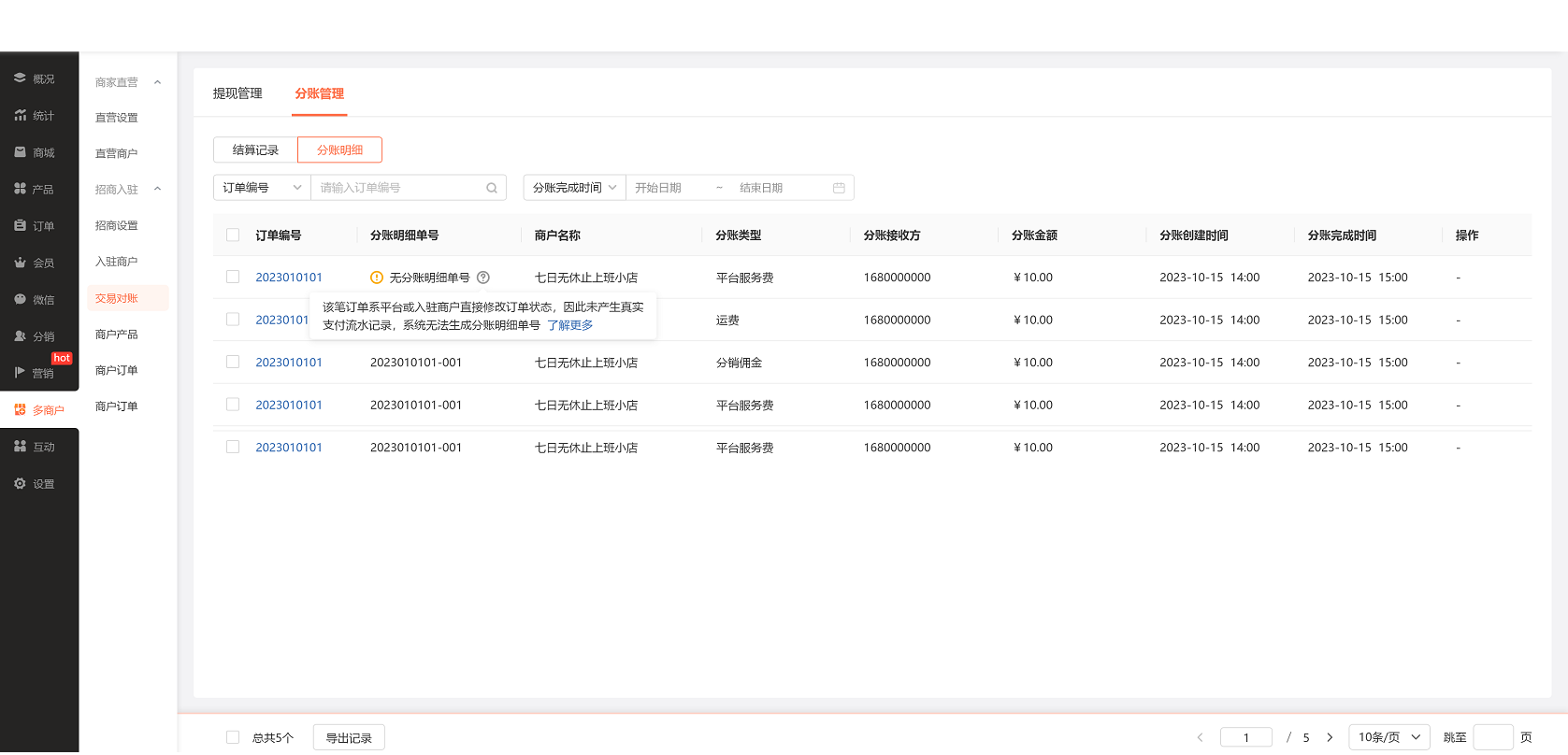Open the 商城 mall sidebar icon
Viewport: 1568px width, 755px height.
[x=20, y=152]
